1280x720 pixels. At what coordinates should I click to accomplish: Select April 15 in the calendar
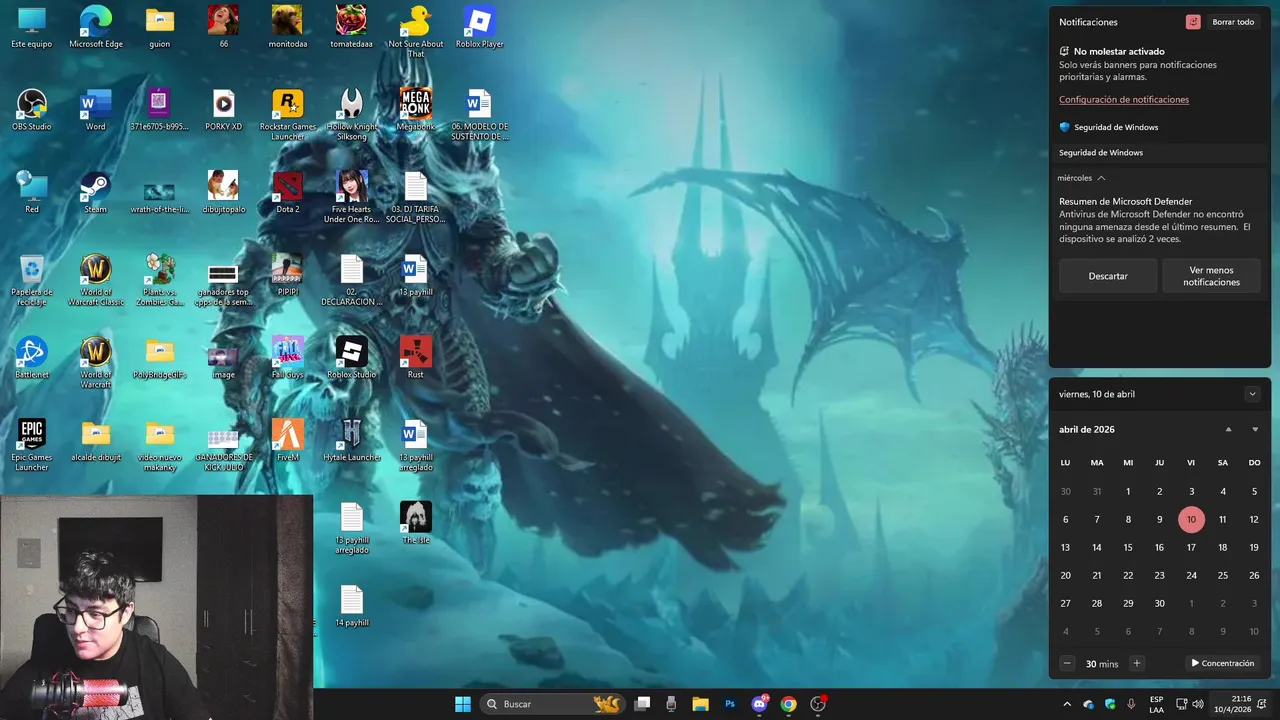(1128, 548)
